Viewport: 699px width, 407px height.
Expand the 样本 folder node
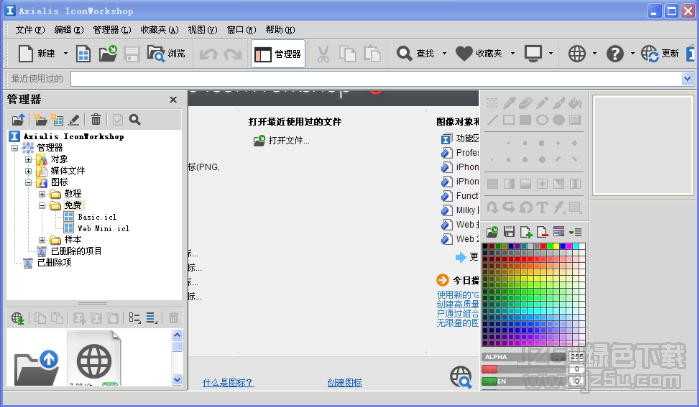42,240
